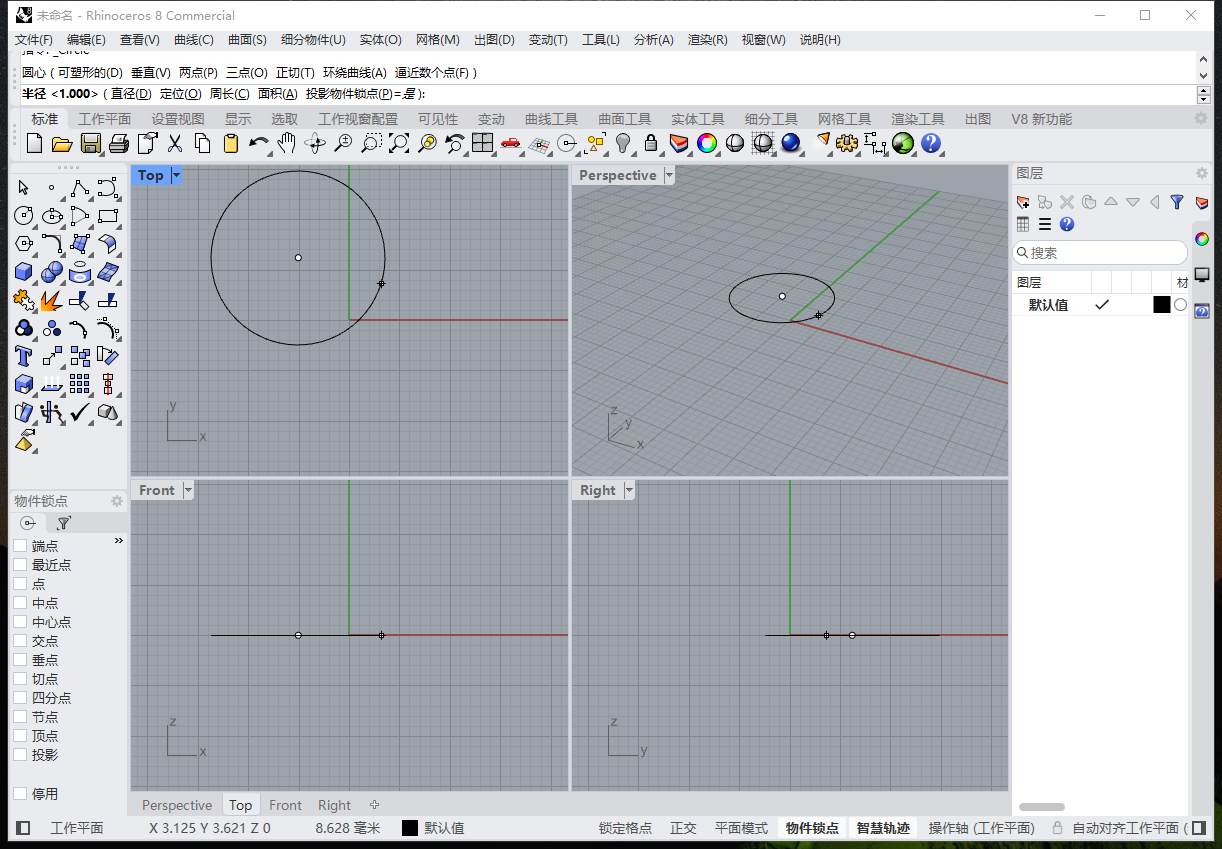Select the rectangle tool in the sidebar

(108, 216)
